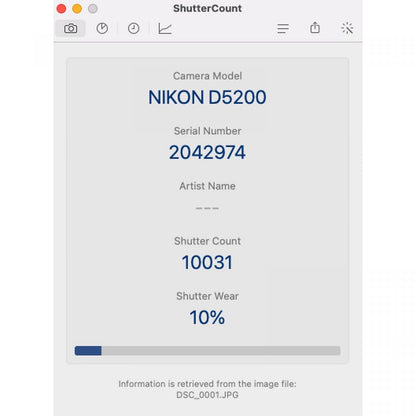Image resolution: width=416 pixels, height=416 pixels.
Task: Click the serial number 2042974
Action: (x=207, y=152)
